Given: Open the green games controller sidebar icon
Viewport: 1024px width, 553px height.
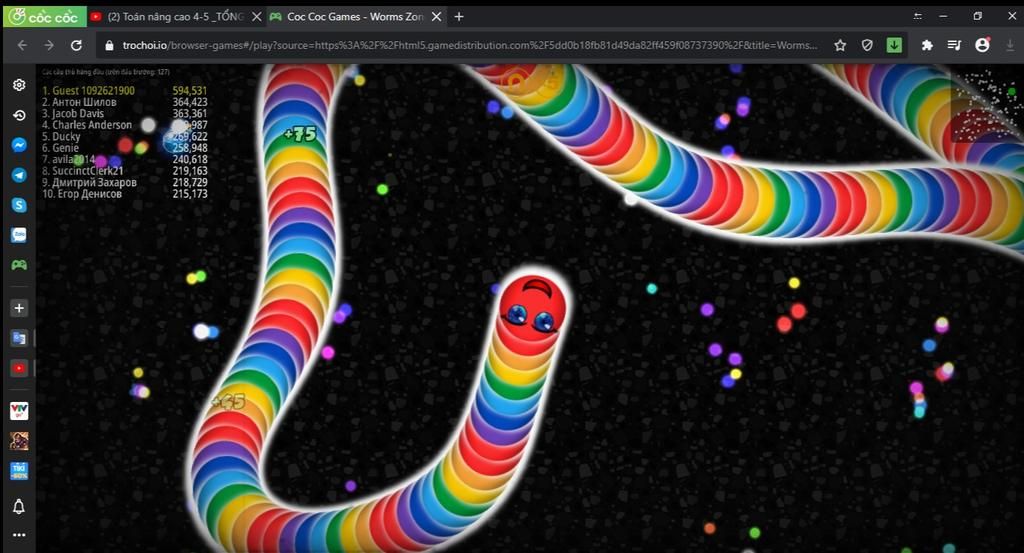Looking at the screenshot, I should (x=19, y=265).
